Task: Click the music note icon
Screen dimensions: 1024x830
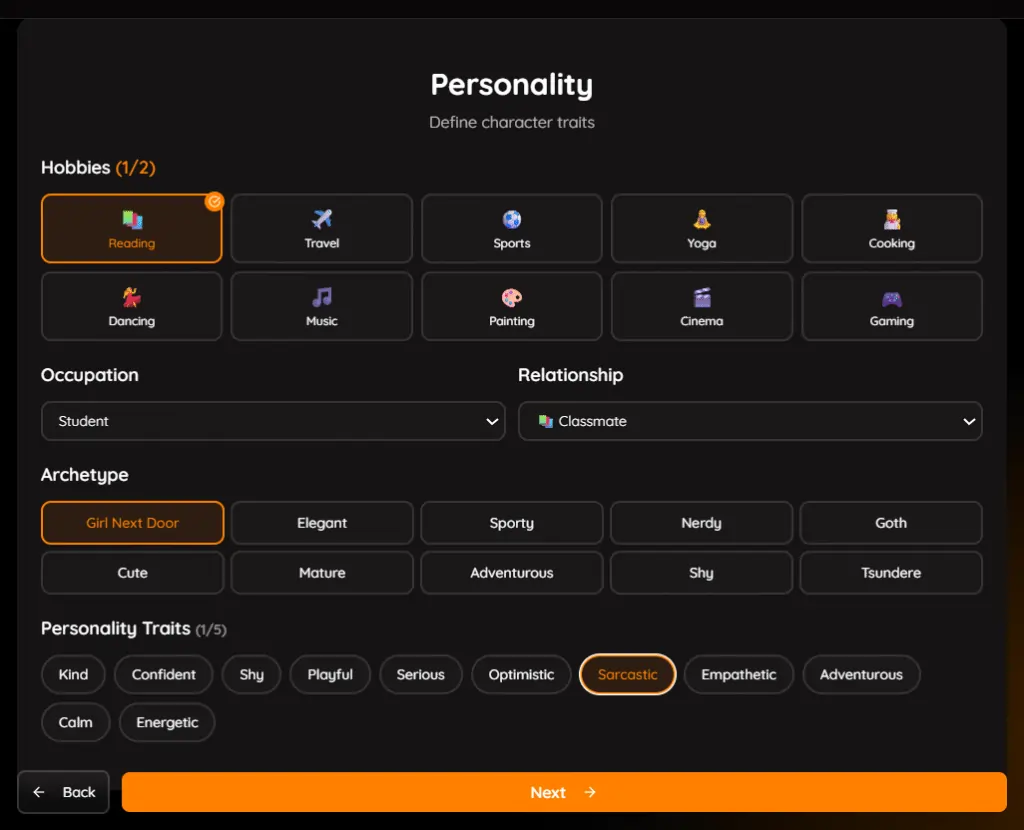Action: click(x=322, y=297)
